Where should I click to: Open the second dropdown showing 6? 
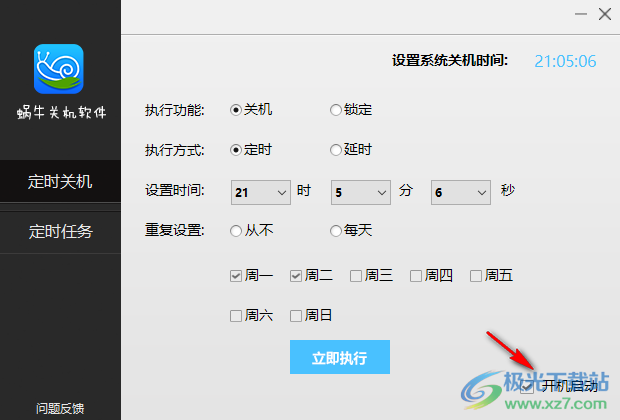click(x=461, y=193)
